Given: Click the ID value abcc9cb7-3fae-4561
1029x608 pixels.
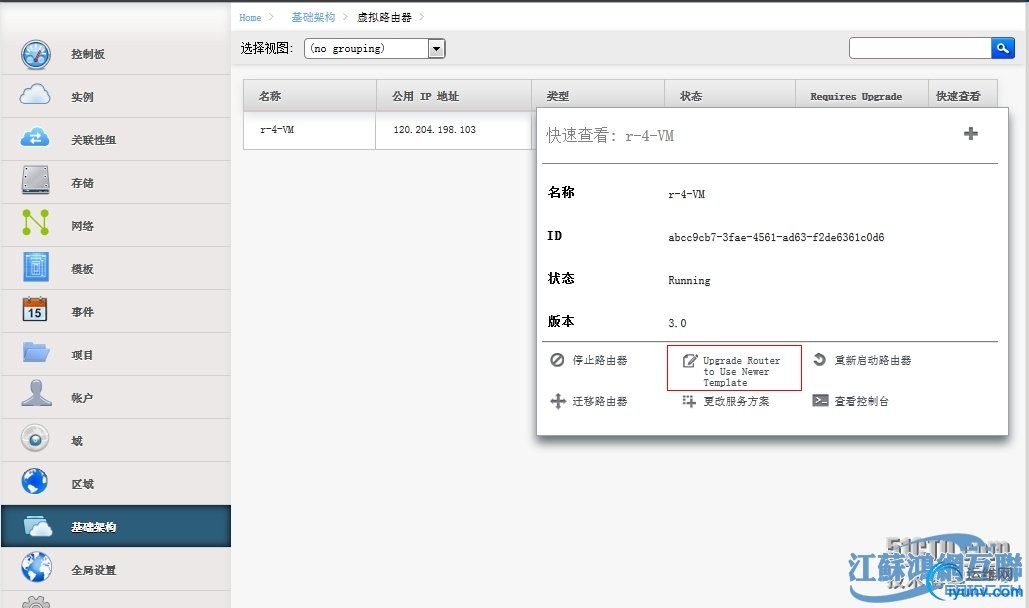Looking at the screenshot, I should pyautogui.click(x=776, y=237).
